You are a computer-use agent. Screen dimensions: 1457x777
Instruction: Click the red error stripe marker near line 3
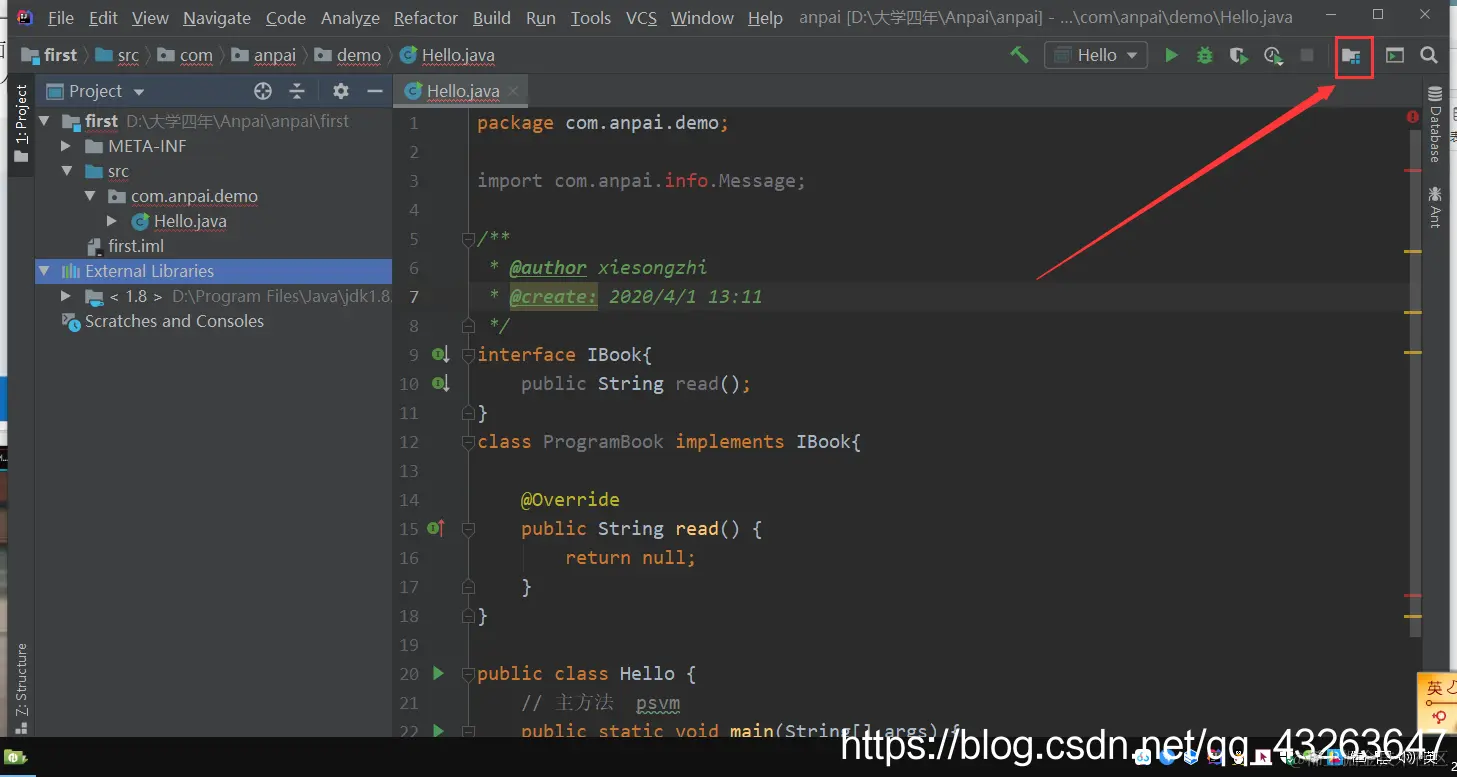tap(1412, 171)
